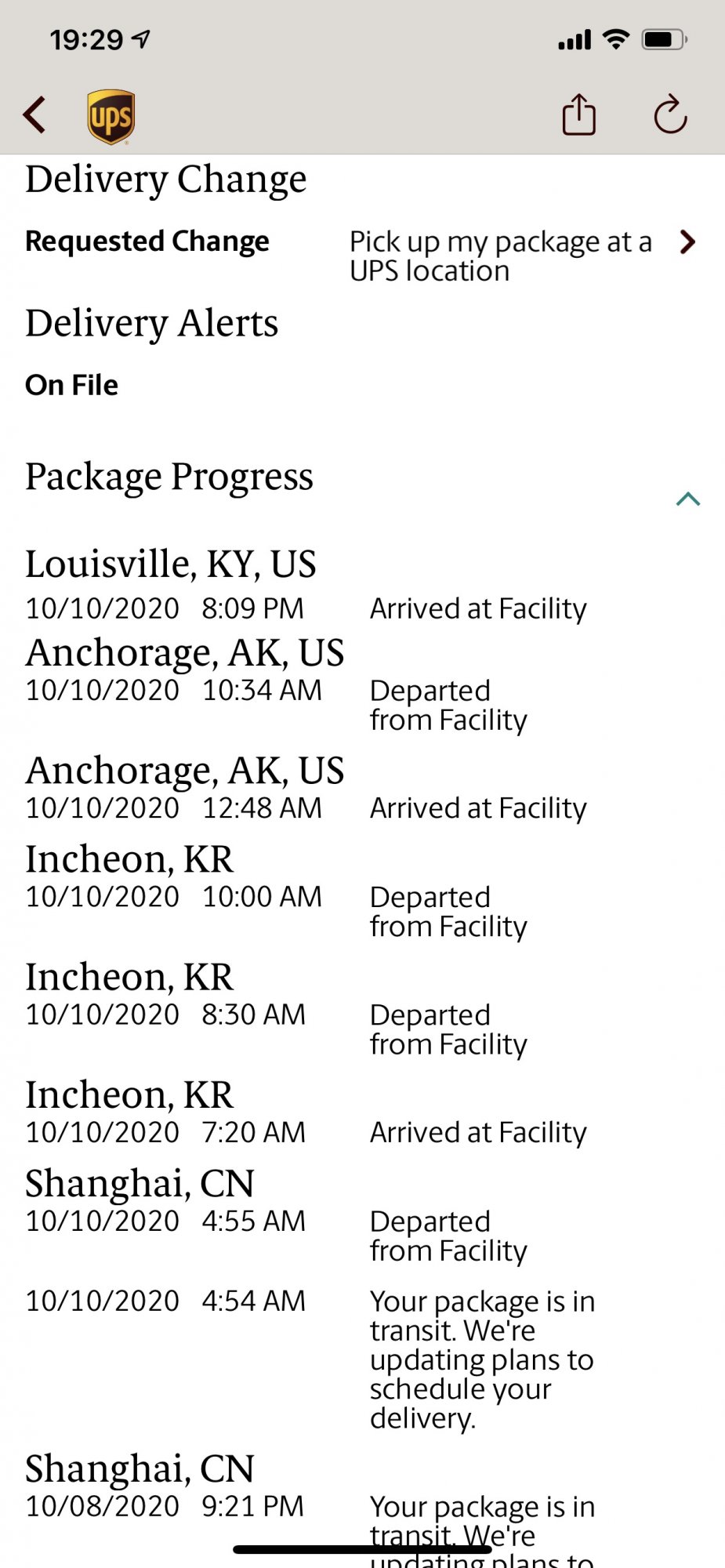Open the share sheet icon
The image size is (725, 1568).
pyautogui.click(x=579, y=114)
